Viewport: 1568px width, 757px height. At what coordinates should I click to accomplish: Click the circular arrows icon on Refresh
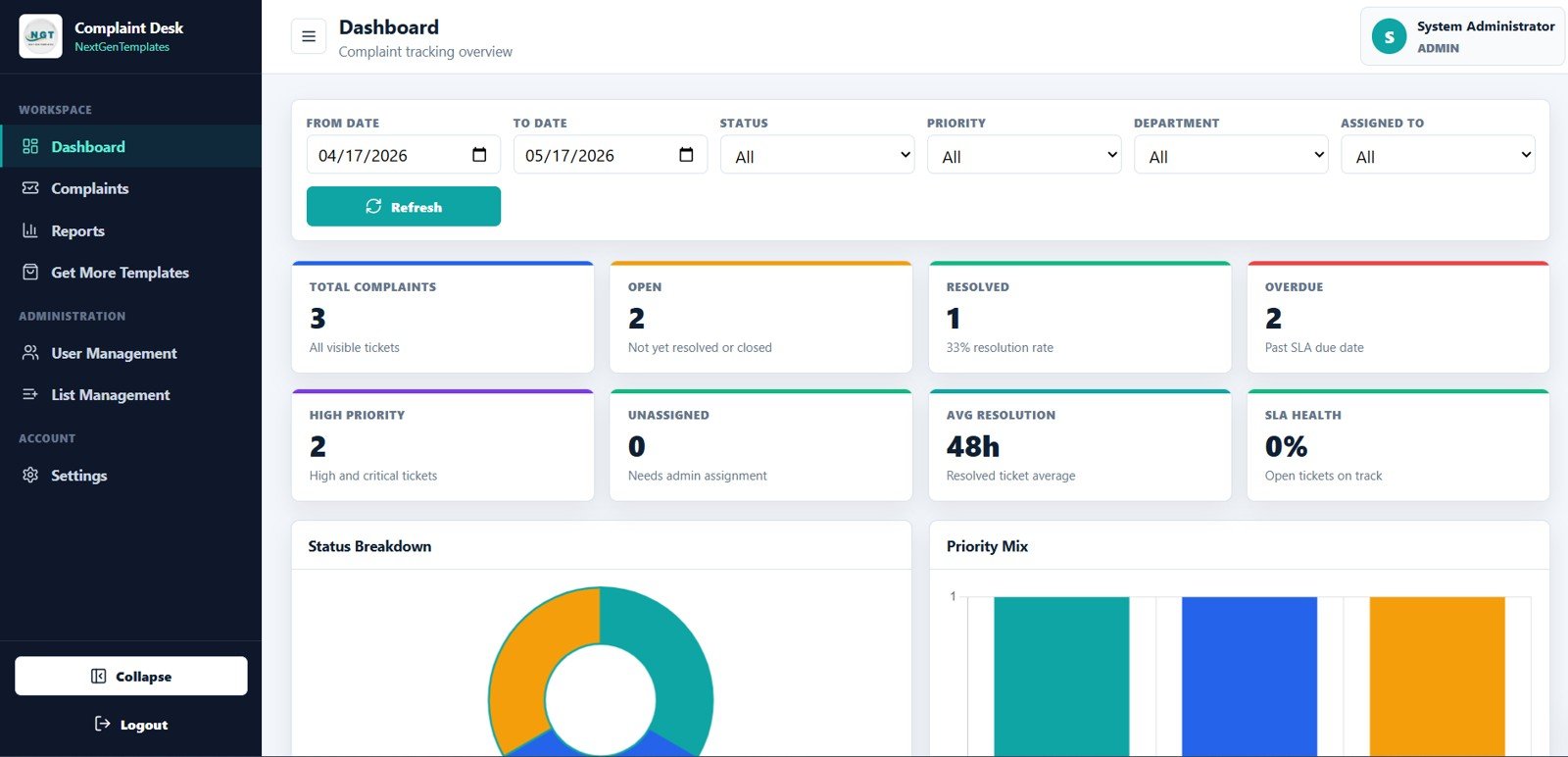pyautogui.click(x=373, y=206)
